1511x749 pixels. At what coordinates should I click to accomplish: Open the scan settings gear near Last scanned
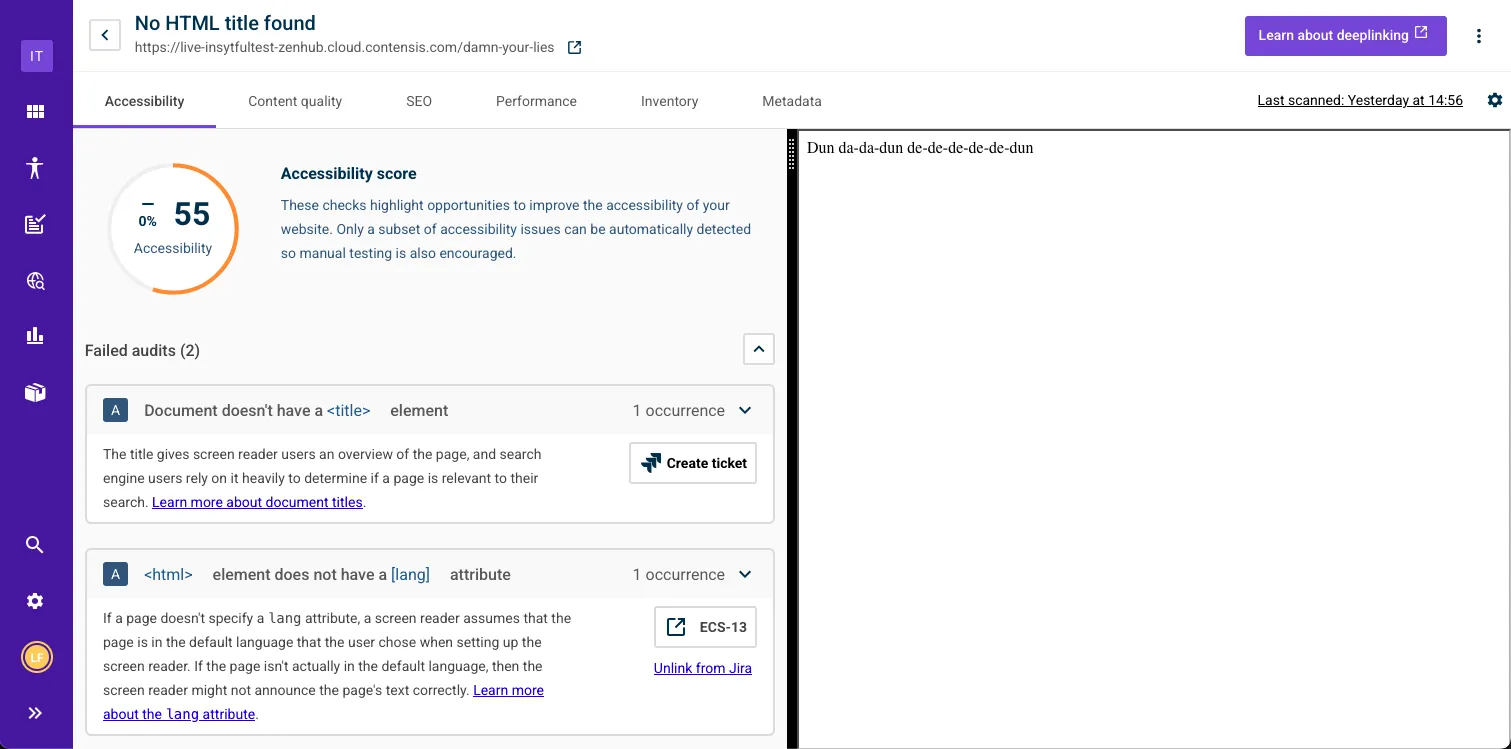(x=1495, y=100)
